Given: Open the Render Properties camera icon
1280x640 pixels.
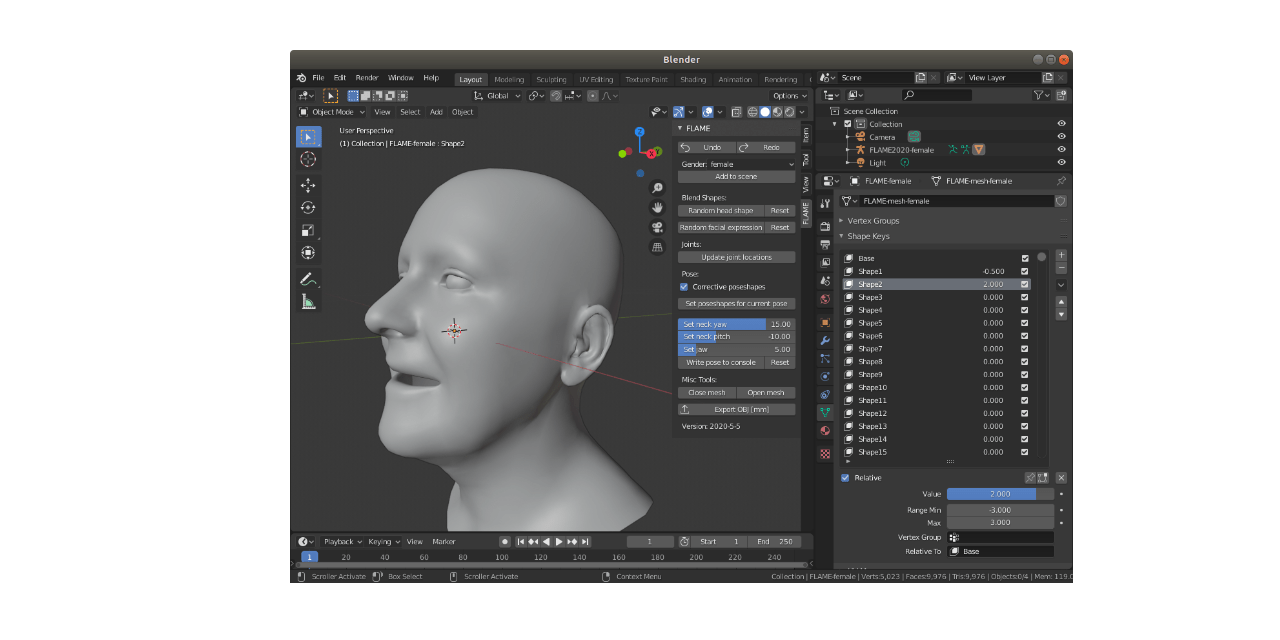Looking at the screenshot, I should [x=824, y=224].
